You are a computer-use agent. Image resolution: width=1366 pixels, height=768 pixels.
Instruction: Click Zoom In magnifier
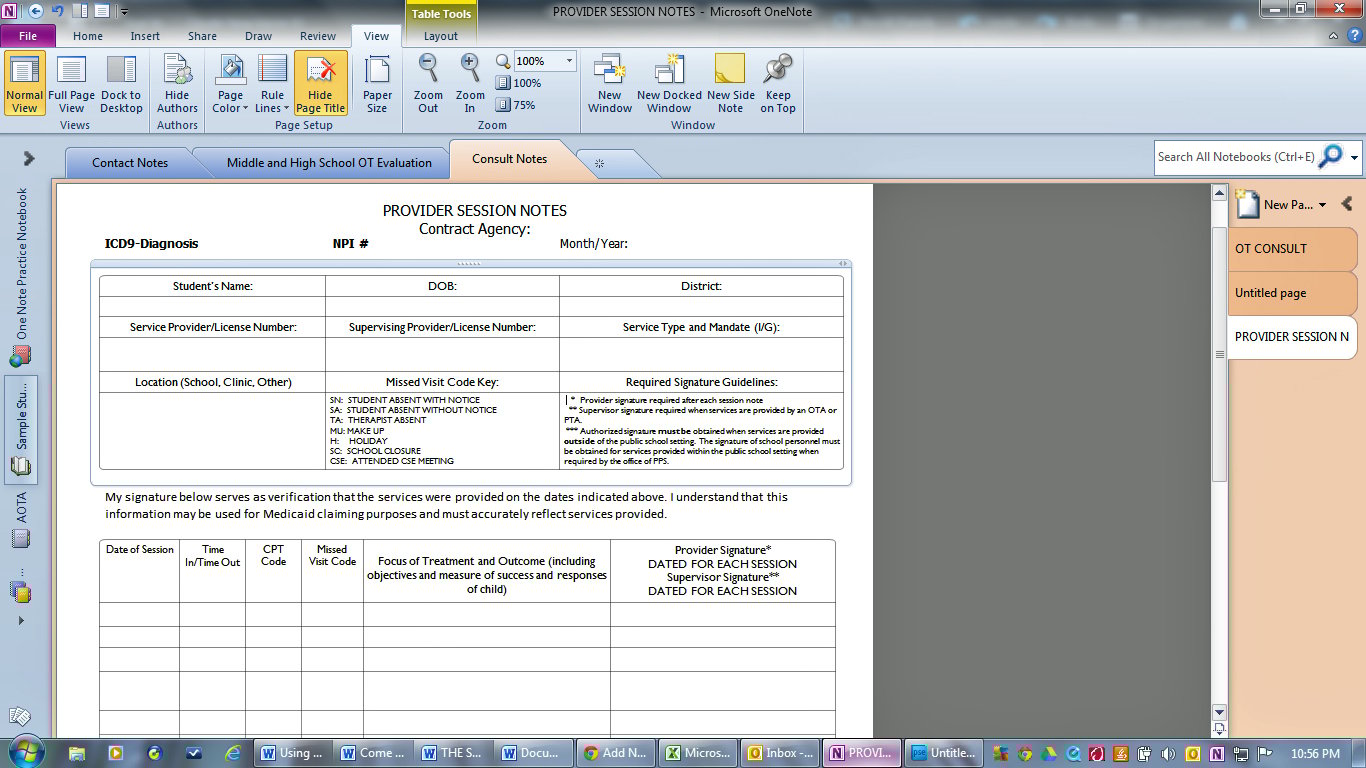[470, 84]
